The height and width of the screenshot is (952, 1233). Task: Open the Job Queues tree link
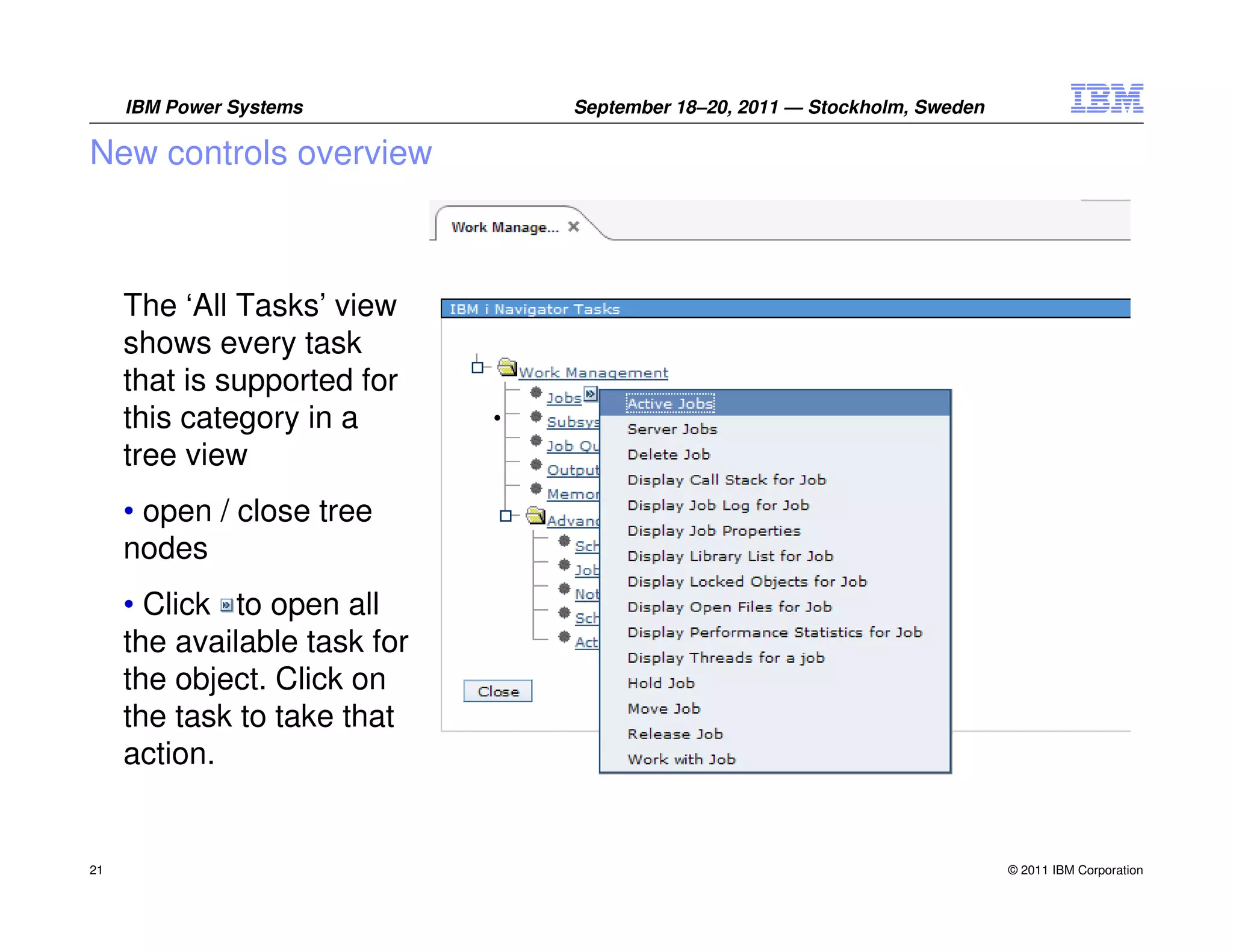pos(573,446)
